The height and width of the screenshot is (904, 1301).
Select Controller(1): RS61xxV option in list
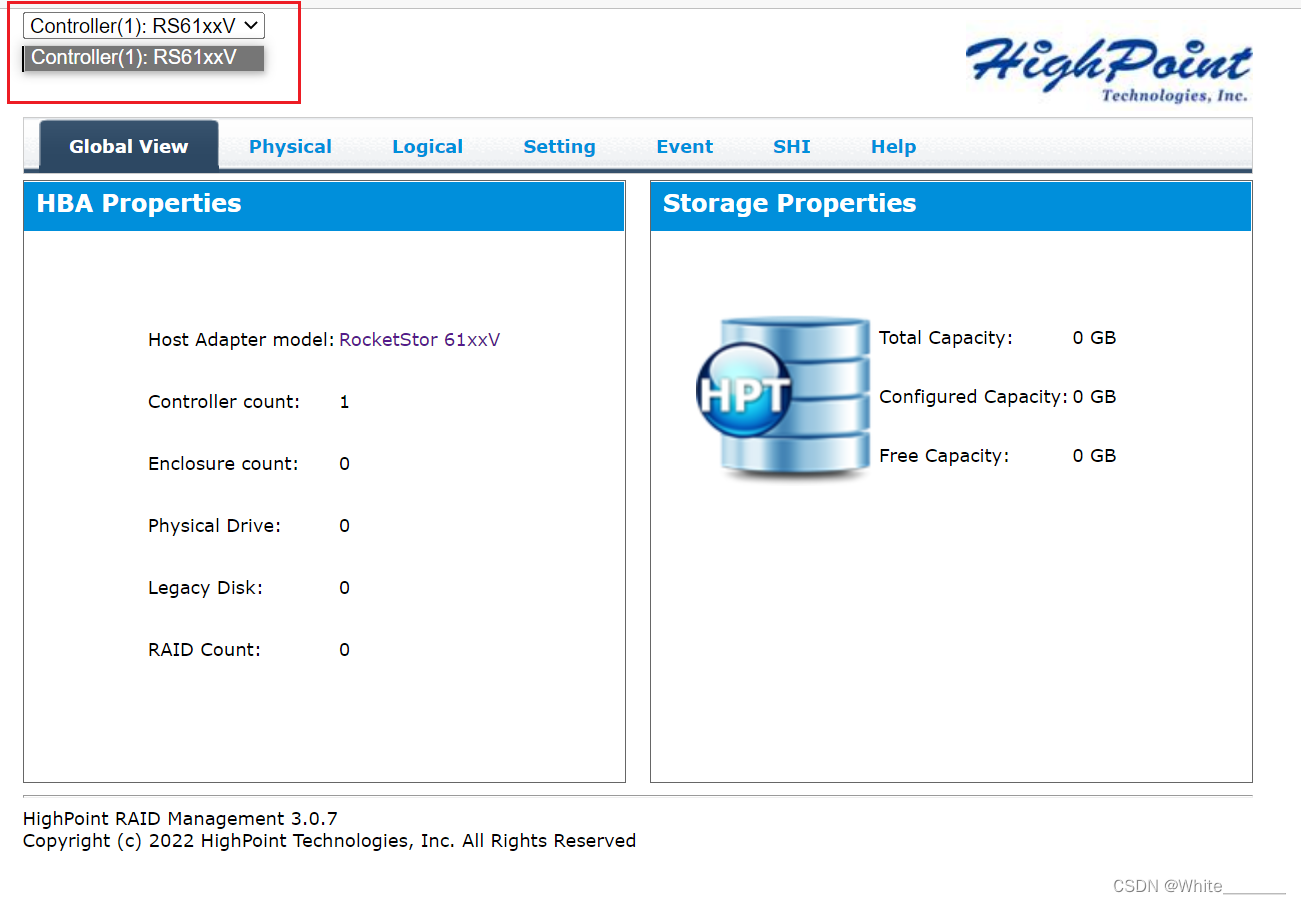(x=144, y=58)
